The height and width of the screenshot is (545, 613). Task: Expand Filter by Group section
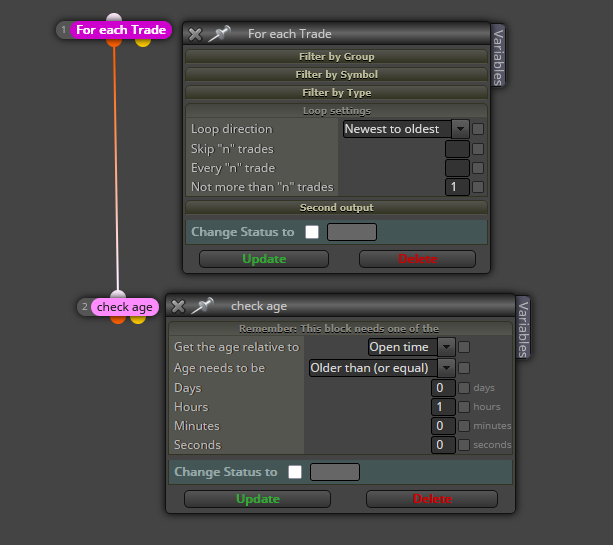coord(336,57)
